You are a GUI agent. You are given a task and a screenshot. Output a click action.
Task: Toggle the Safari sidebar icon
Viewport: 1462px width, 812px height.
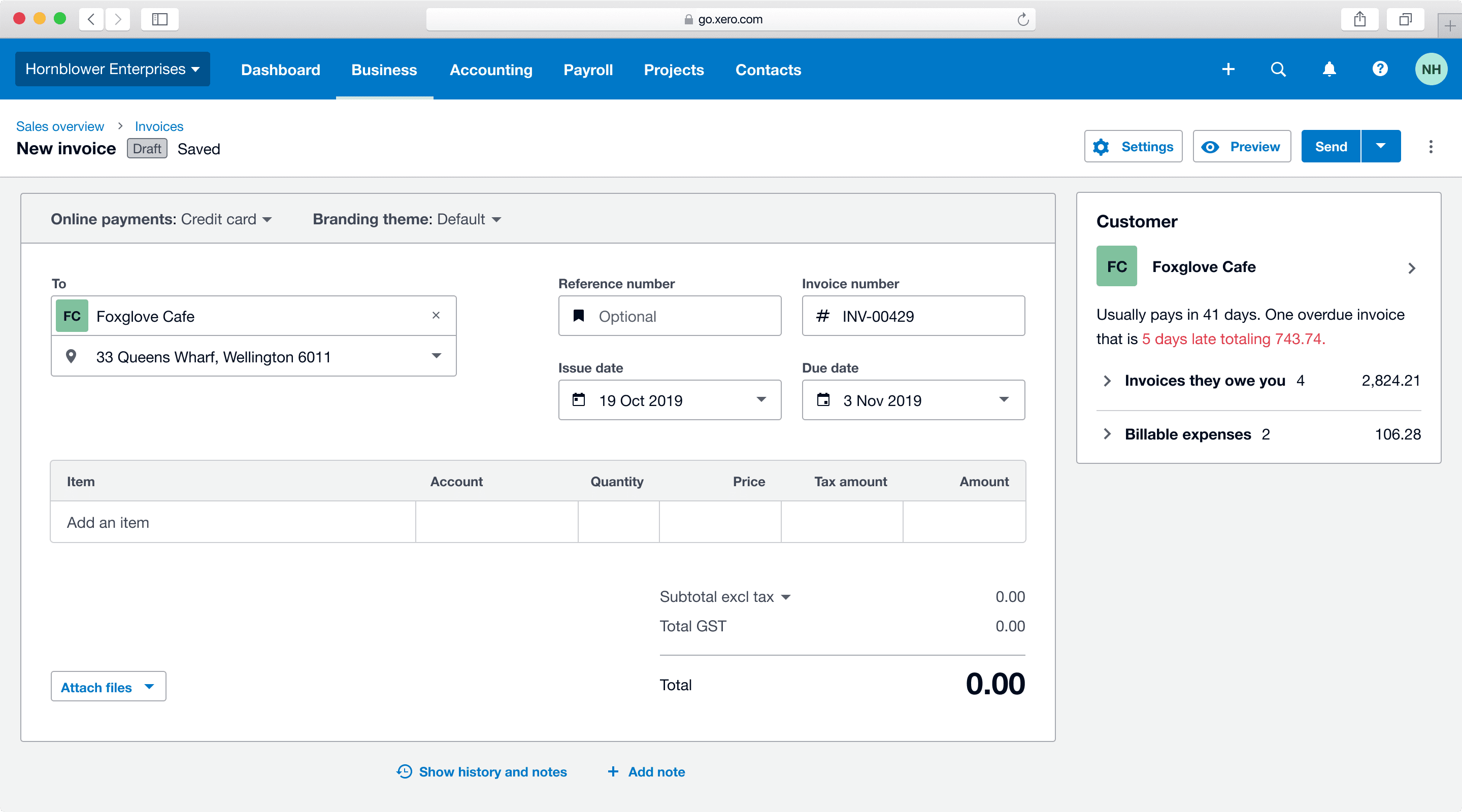point(159,19)
